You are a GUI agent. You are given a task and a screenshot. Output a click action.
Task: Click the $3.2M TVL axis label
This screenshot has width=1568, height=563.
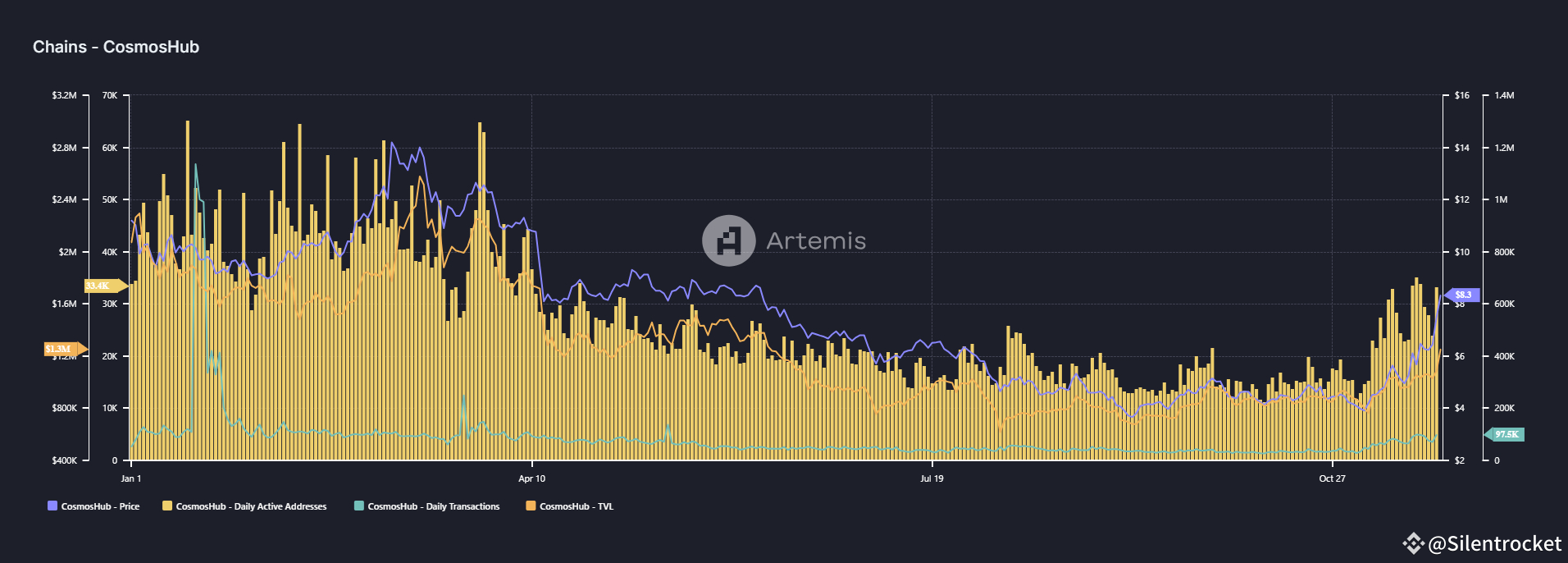click(64, 95)
